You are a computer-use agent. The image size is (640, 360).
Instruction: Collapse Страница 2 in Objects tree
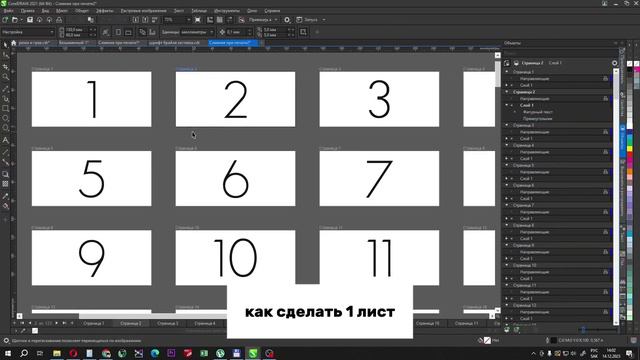pos(507,92)
